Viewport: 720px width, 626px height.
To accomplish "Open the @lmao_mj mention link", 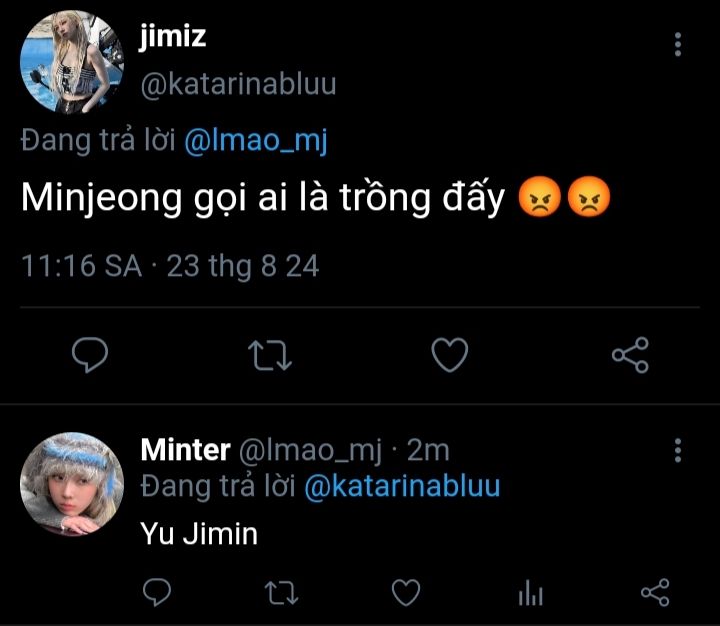I will pyautogui.click(x=256, y=142).
